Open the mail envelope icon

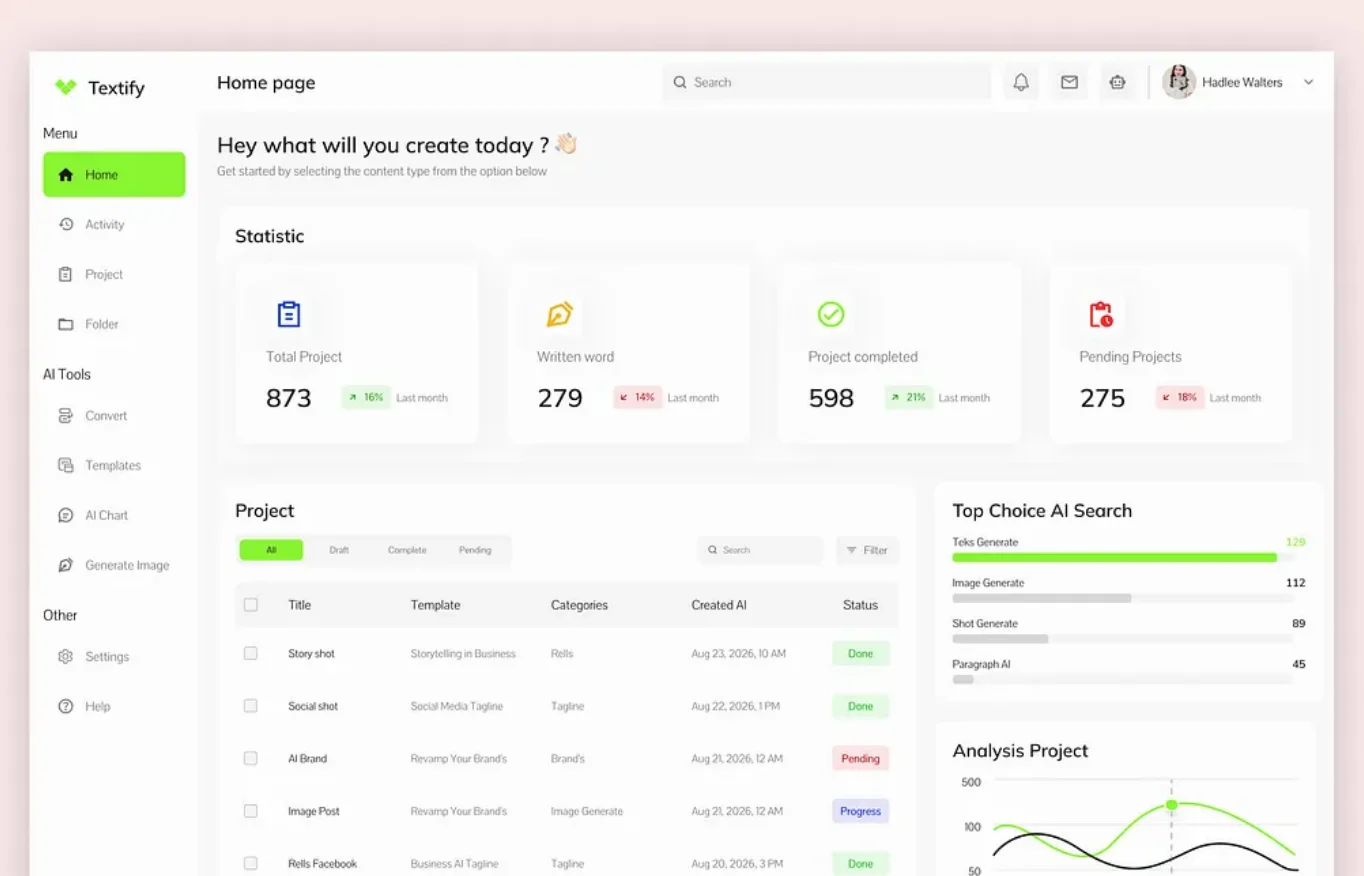point(1069,82)
